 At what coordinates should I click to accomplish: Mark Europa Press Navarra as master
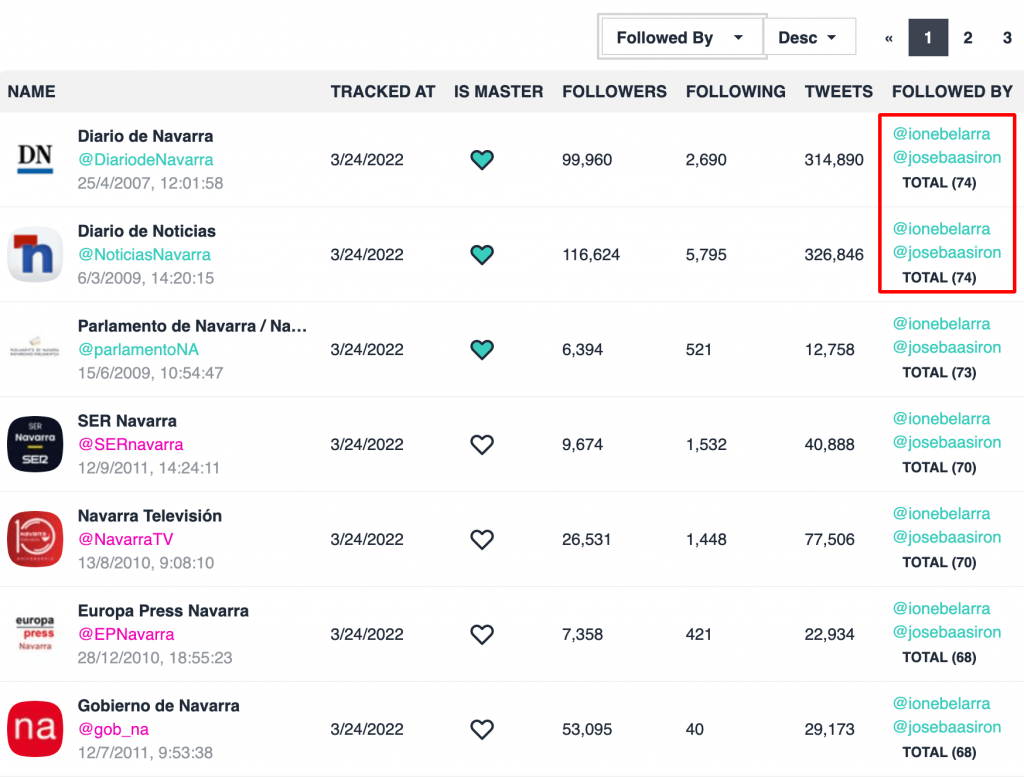pos(482,634)
